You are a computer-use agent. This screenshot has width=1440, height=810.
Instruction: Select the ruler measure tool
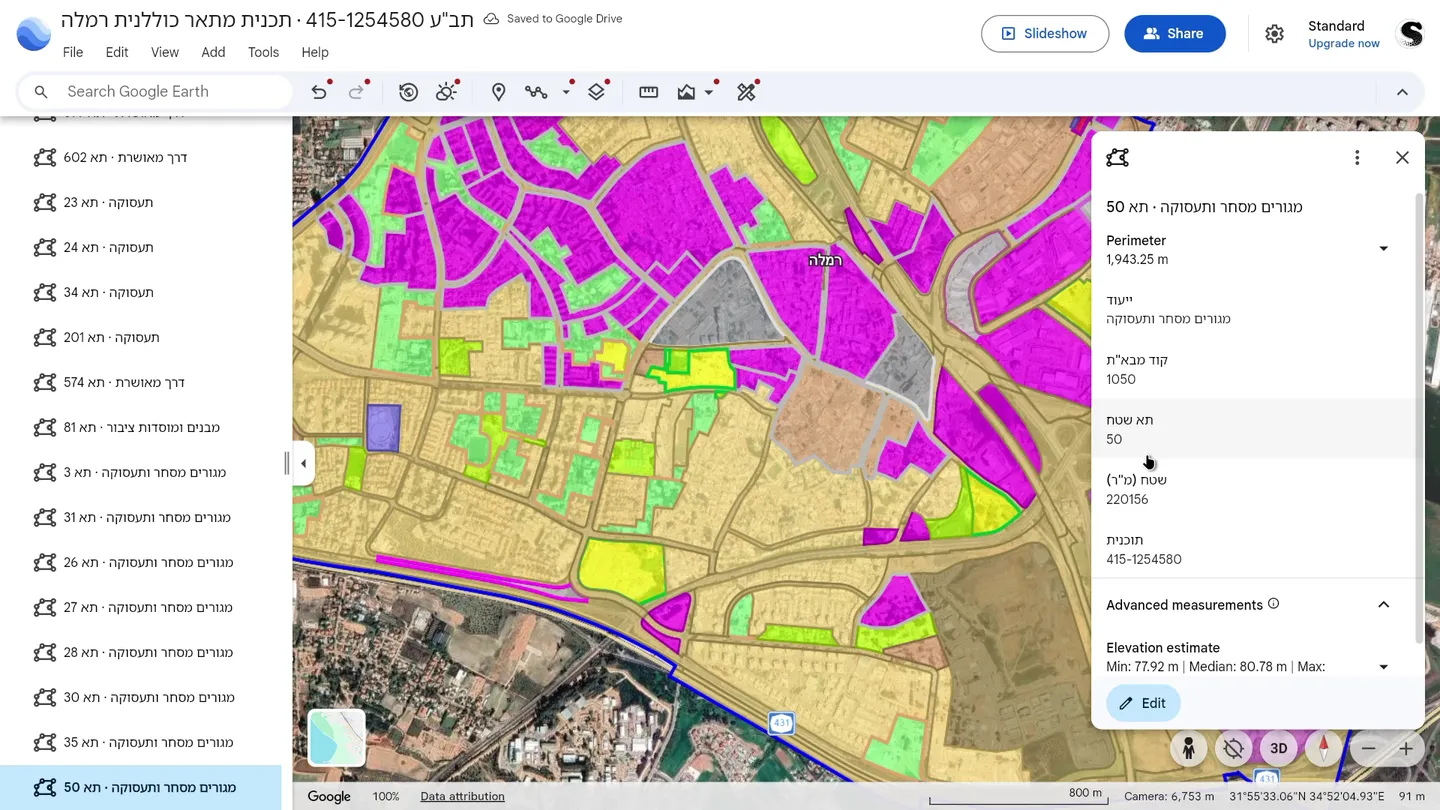648,92
